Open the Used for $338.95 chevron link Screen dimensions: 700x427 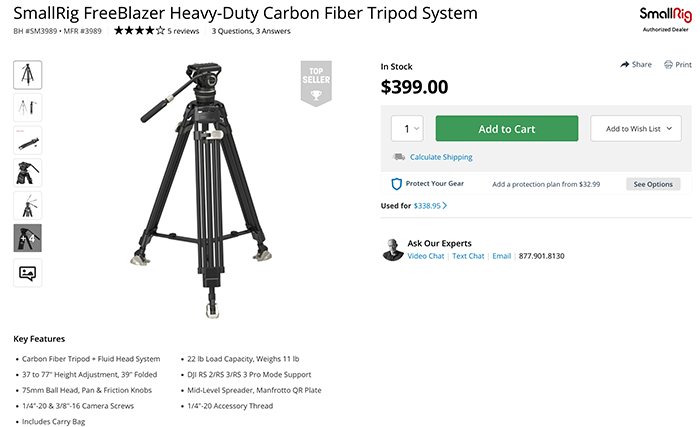click(x=430, y=206)
